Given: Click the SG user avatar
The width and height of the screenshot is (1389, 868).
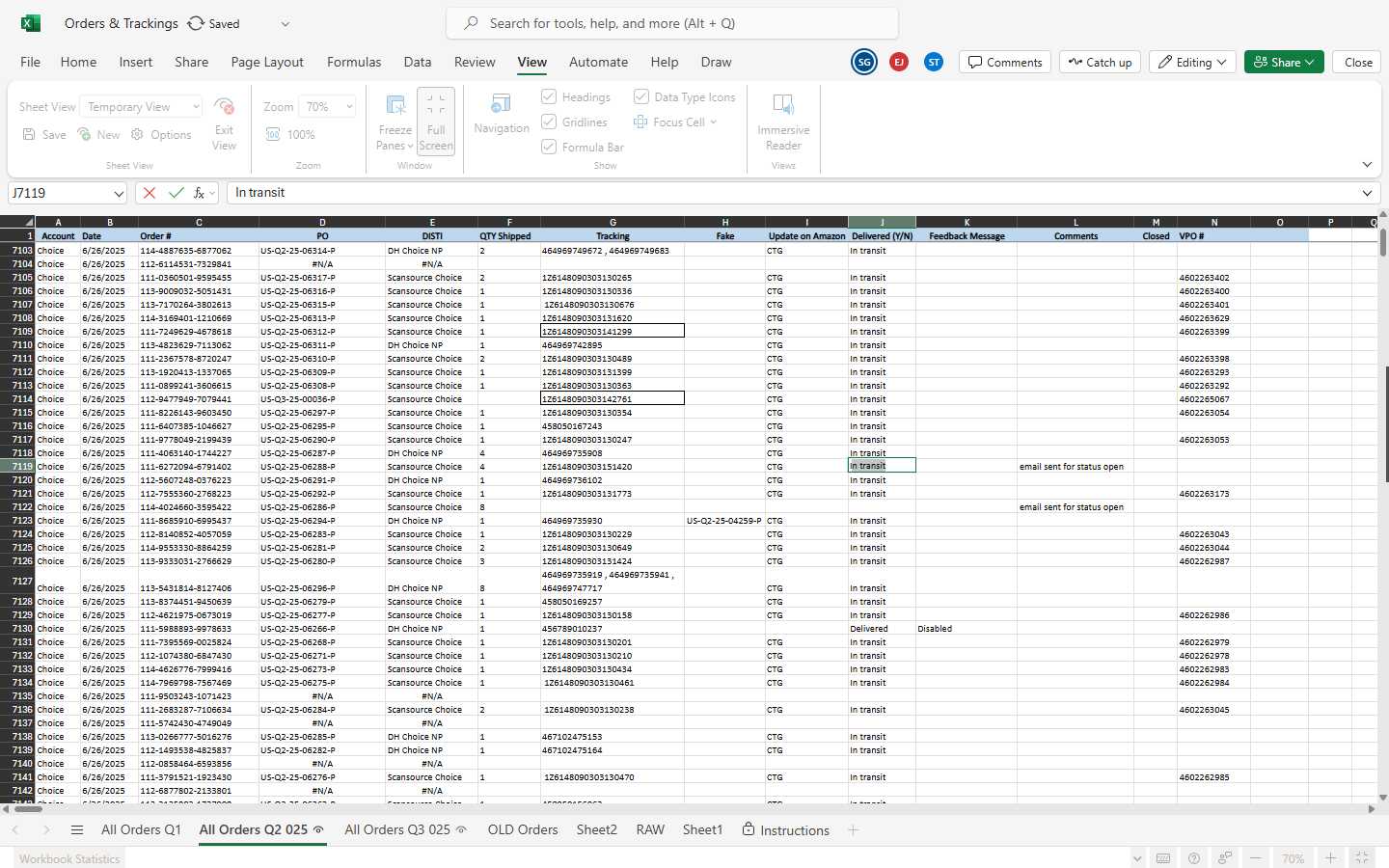Looking at the screenshot, I should [x=864, y=62].
